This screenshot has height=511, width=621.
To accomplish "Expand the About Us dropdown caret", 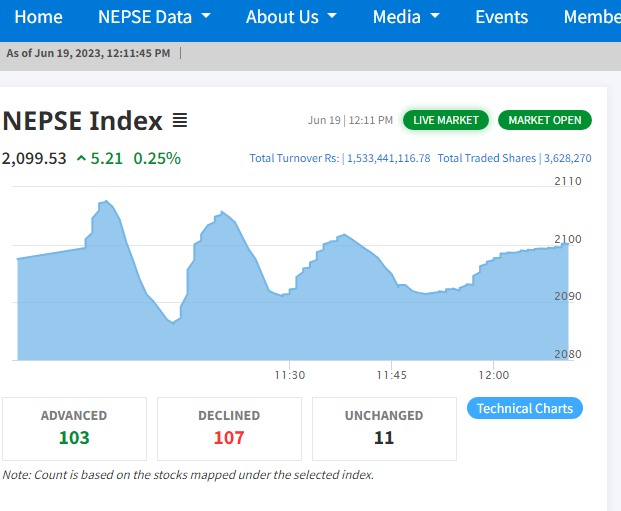I will (x=332, y=16).
